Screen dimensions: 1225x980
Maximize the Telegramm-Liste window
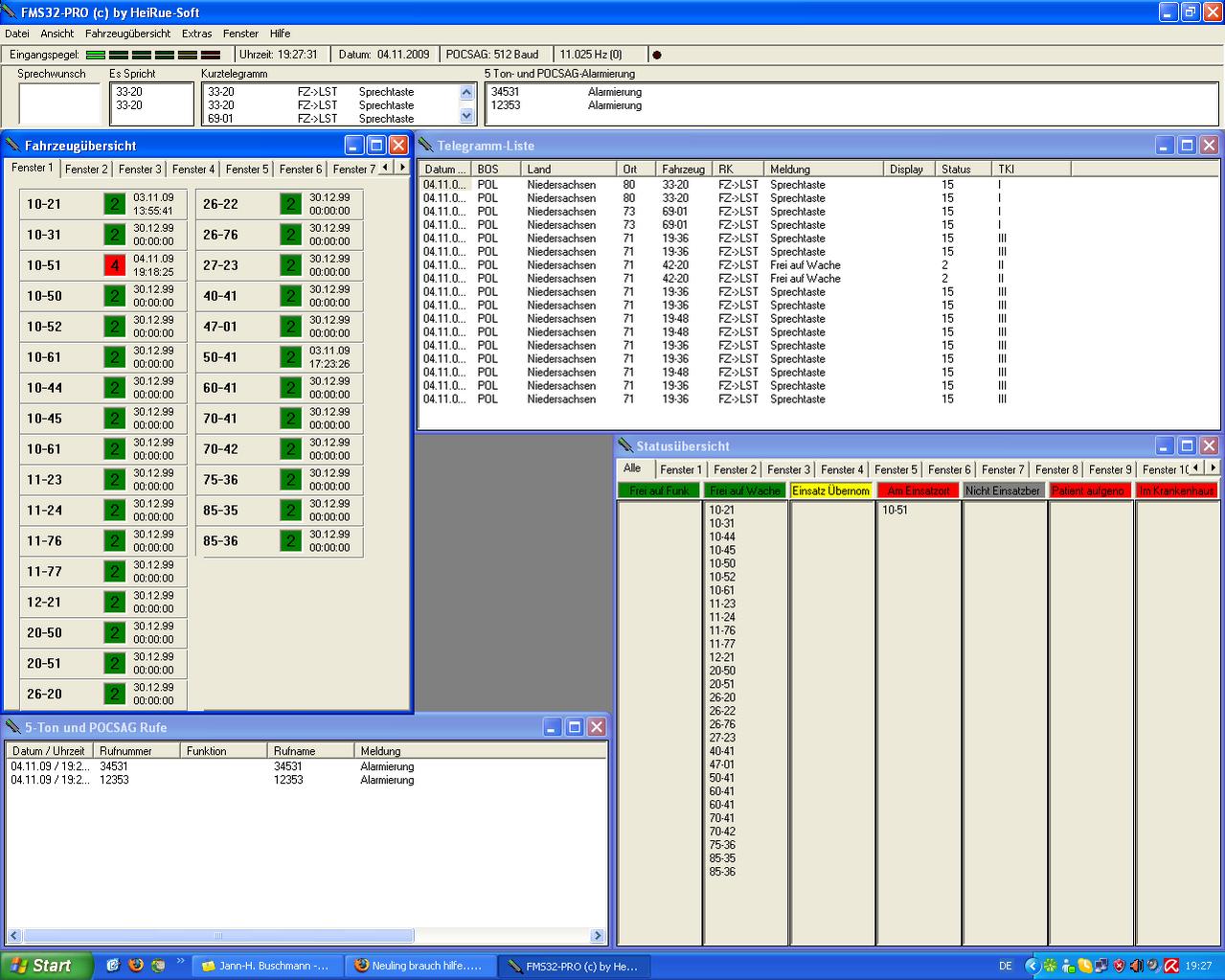tap(1187, 146)
